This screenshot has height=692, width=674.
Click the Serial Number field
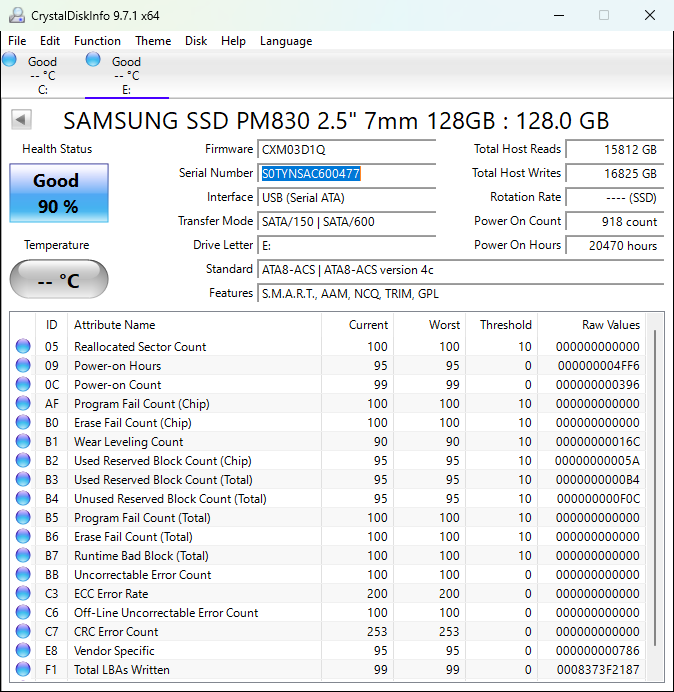point(346,173)
